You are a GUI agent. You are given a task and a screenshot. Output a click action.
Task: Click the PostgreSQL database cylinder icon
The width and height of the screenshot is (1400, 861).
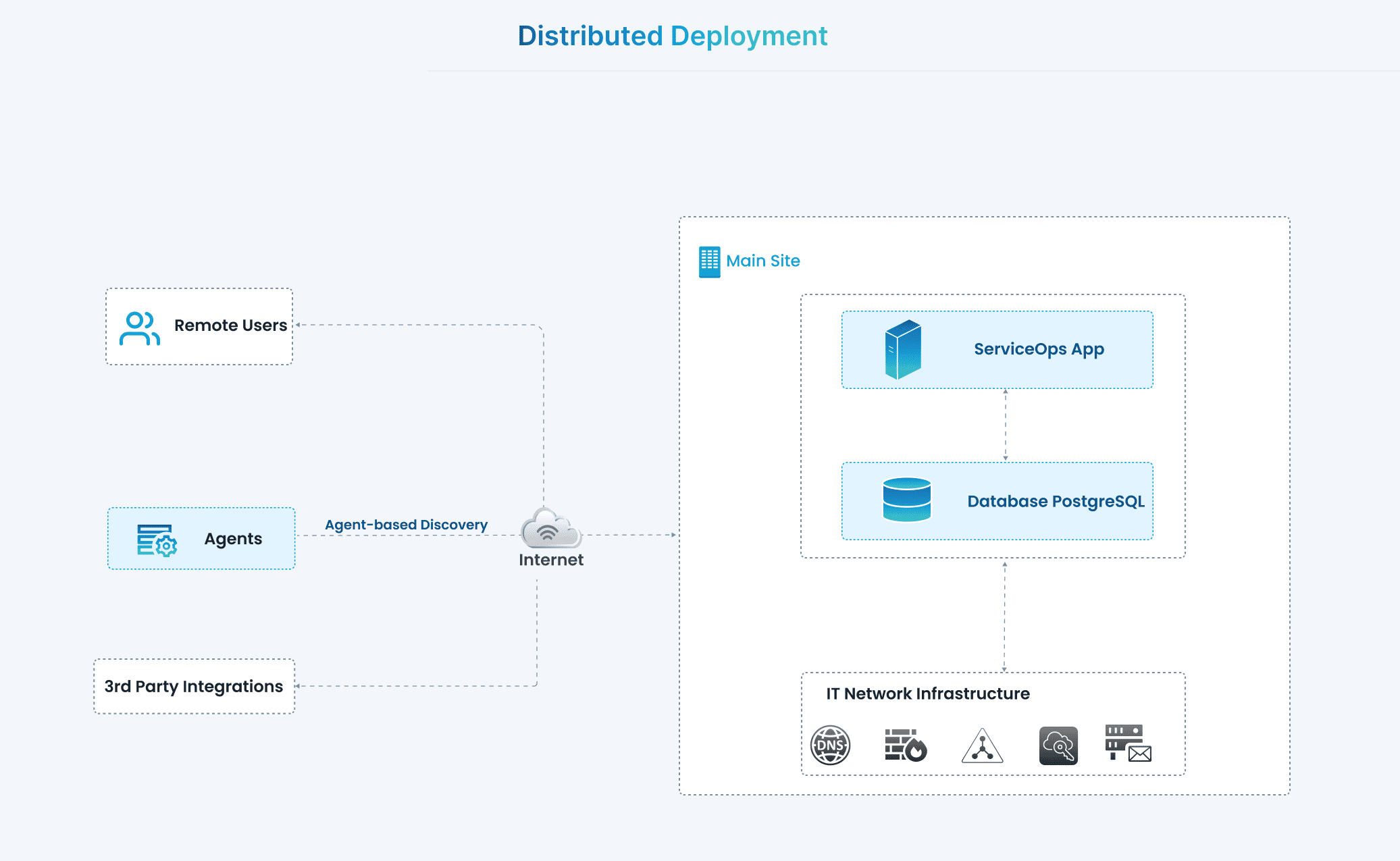click(906, 500)
